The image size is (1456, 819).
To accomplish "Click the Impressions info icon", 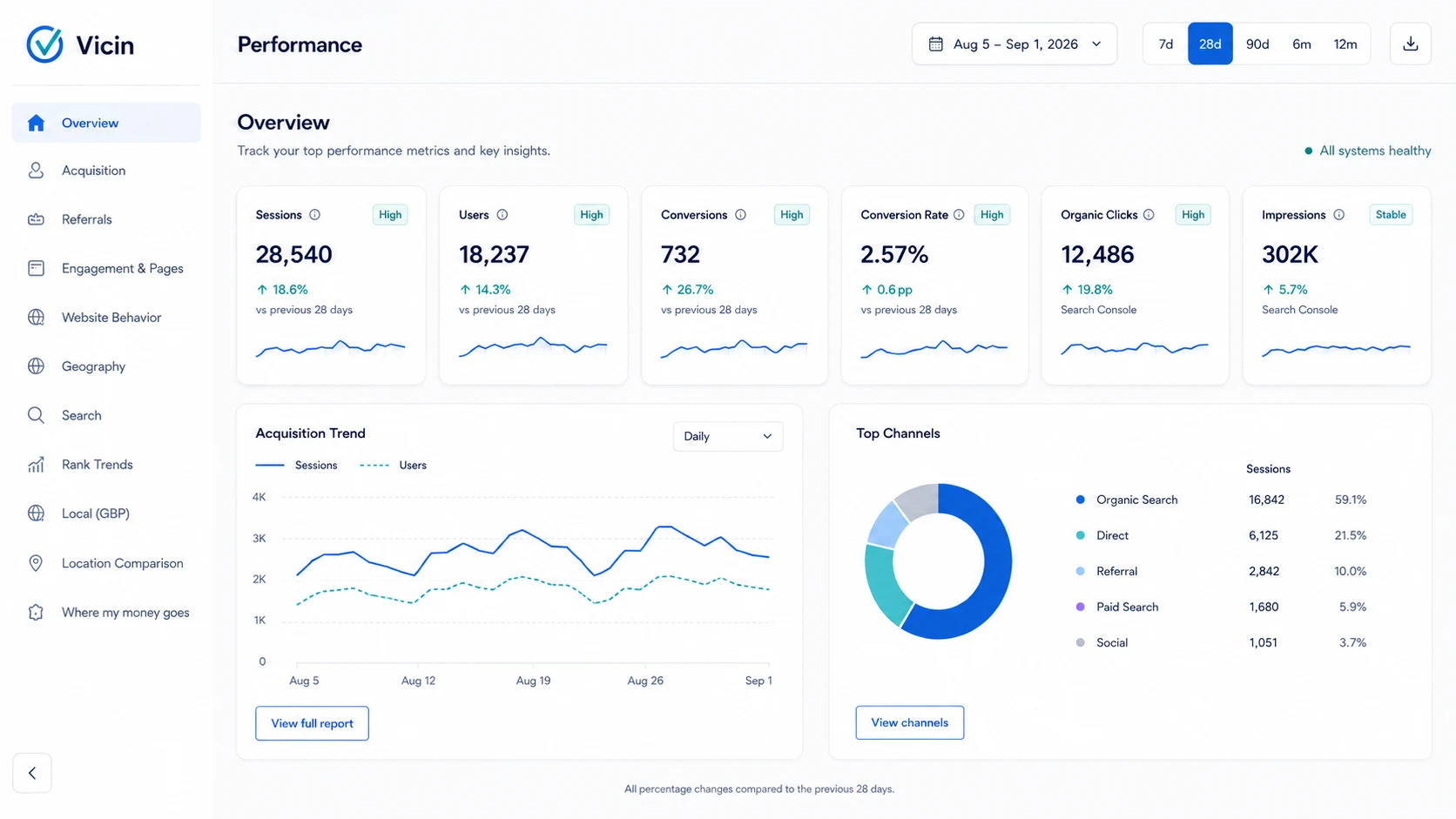I will tap(1339, 215).
